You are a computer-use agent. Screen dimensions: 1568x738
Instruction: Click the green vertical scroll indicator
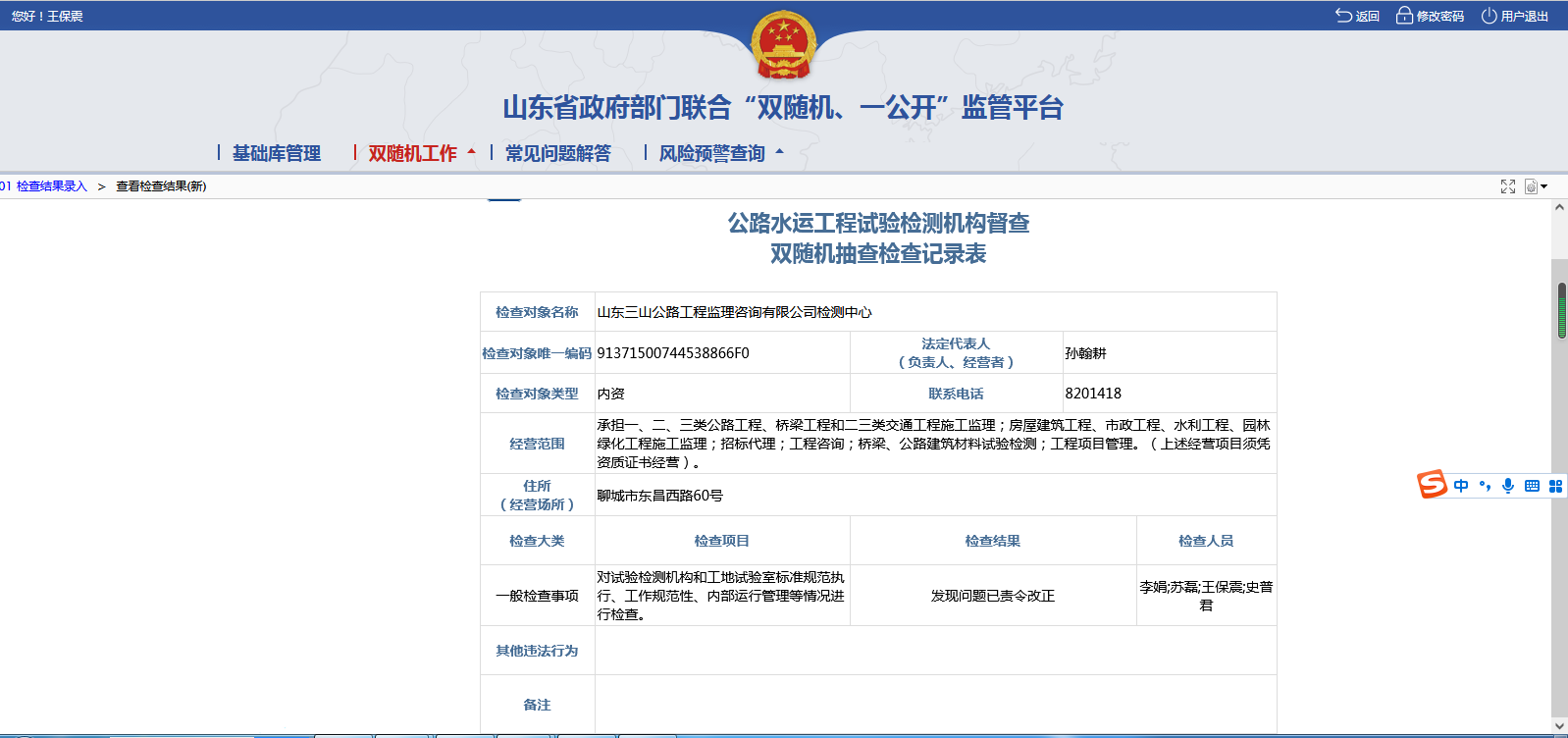click(x=1562, y=311)
